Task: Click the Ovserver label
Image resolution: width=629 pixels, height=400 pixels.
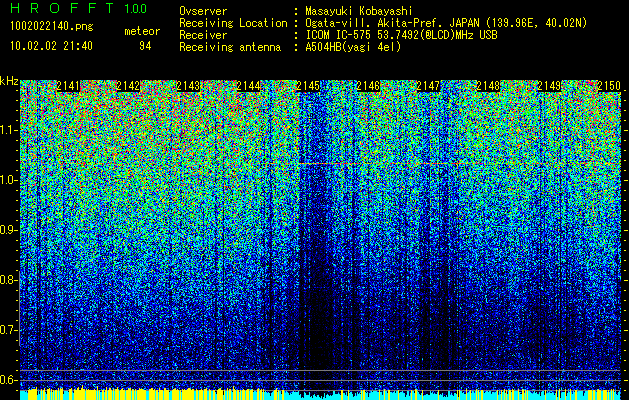Action: [203, 11]
